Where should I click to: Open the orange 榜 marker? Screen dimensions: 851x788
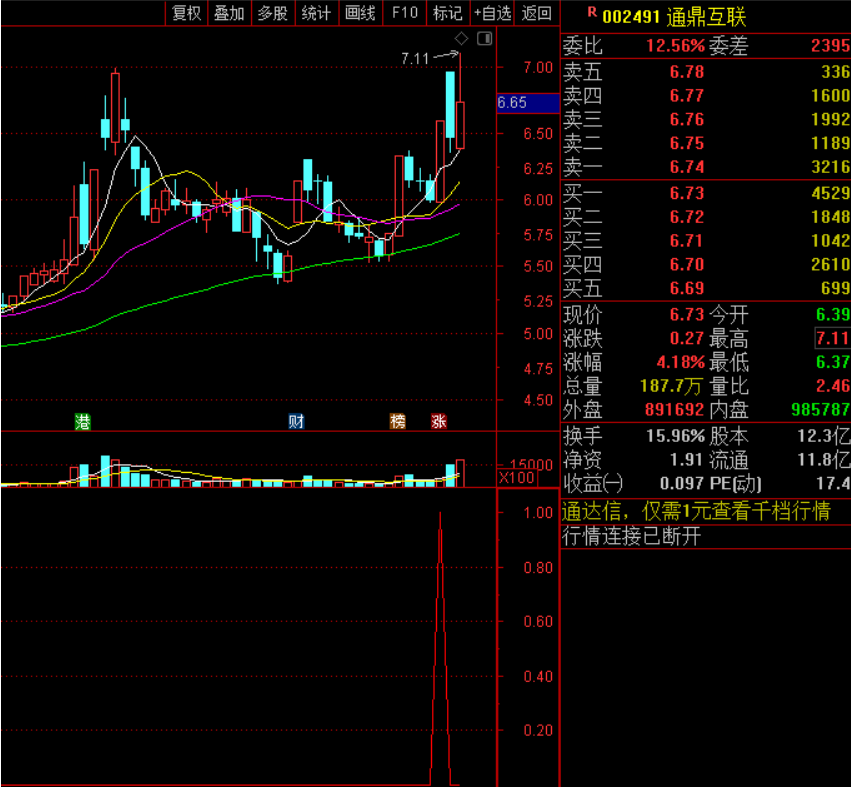click(398, 422)
